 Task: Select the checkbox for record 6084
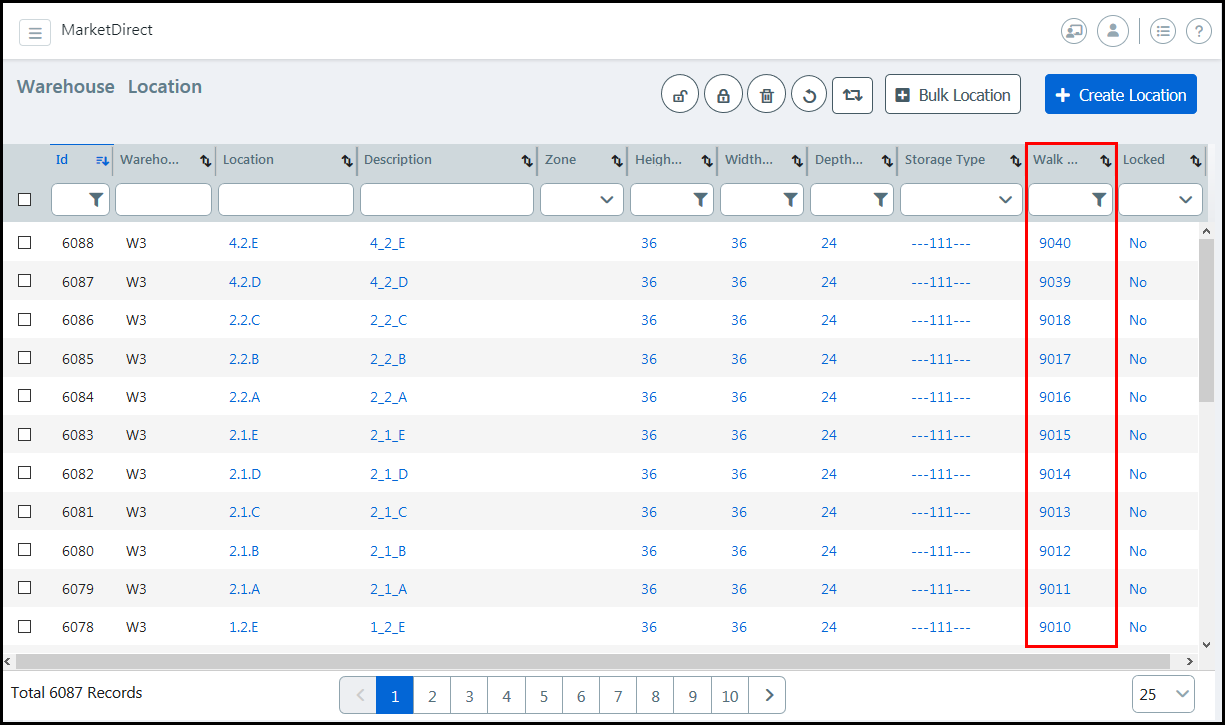point(25,397)
